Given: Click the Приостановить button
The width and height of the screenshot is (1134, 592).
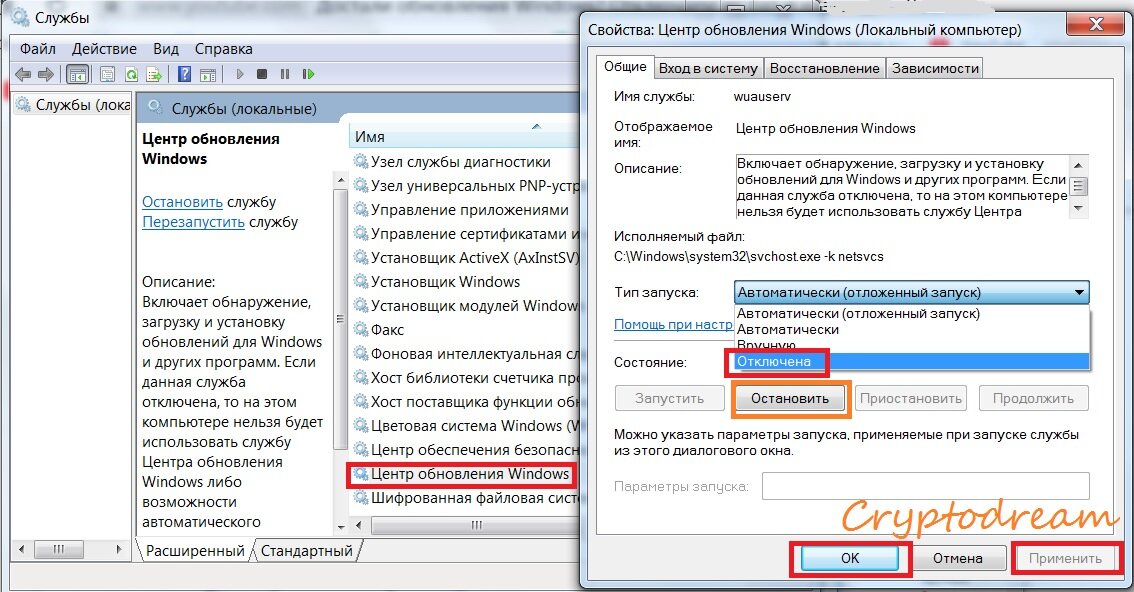Looking at the screenshot, I should coord(911,398).
